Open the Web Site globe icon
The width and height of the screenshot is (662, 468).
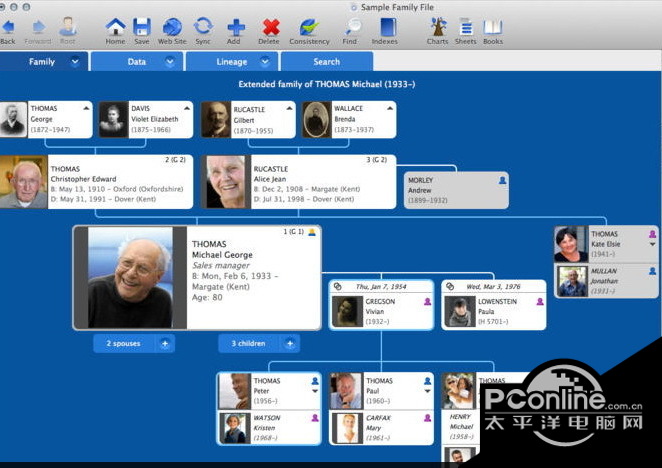pyautogui.click(x=172, y=27)
